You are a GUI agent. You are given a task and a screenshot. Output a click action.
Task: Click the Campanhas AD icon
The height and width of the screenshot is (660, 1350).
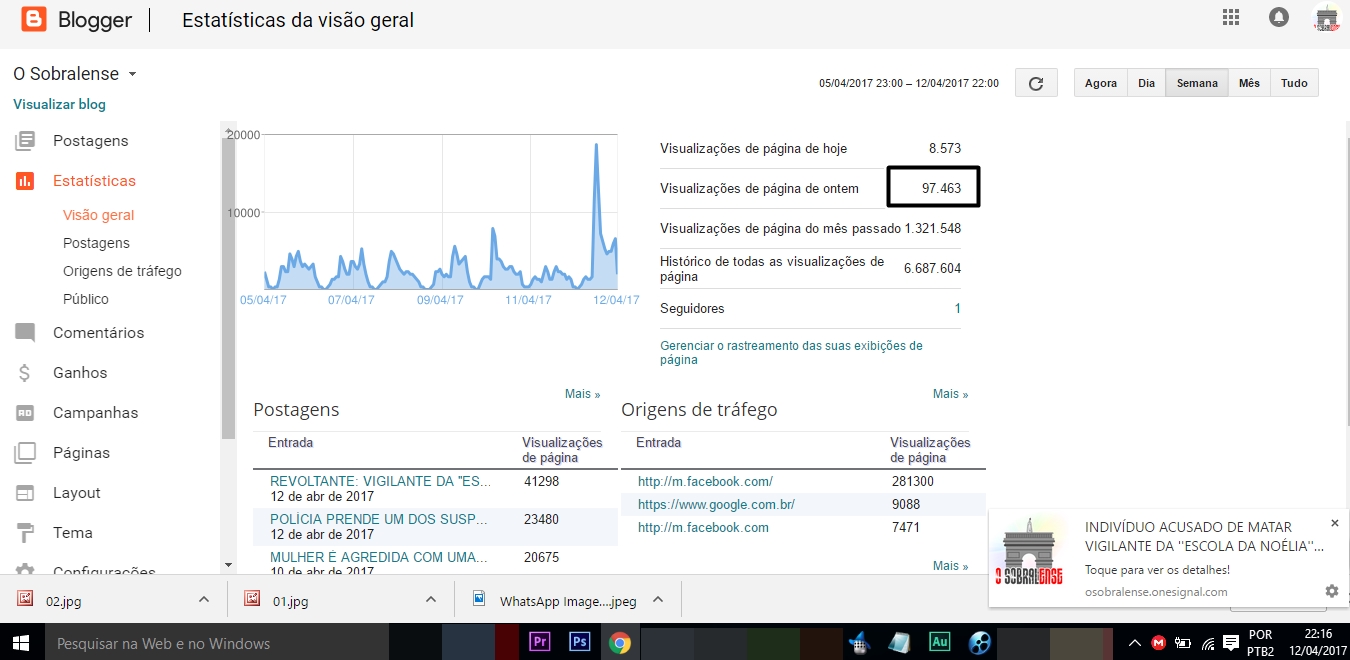(x=25, y=413)
